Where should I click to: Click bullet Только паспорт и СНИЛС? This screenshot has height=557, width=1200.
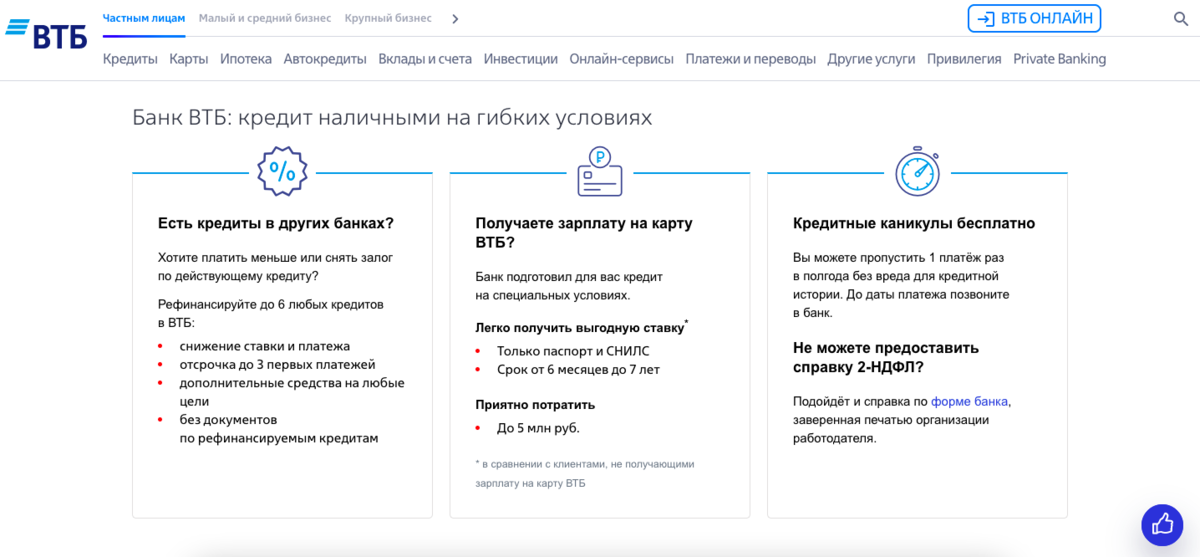point(573,351)
